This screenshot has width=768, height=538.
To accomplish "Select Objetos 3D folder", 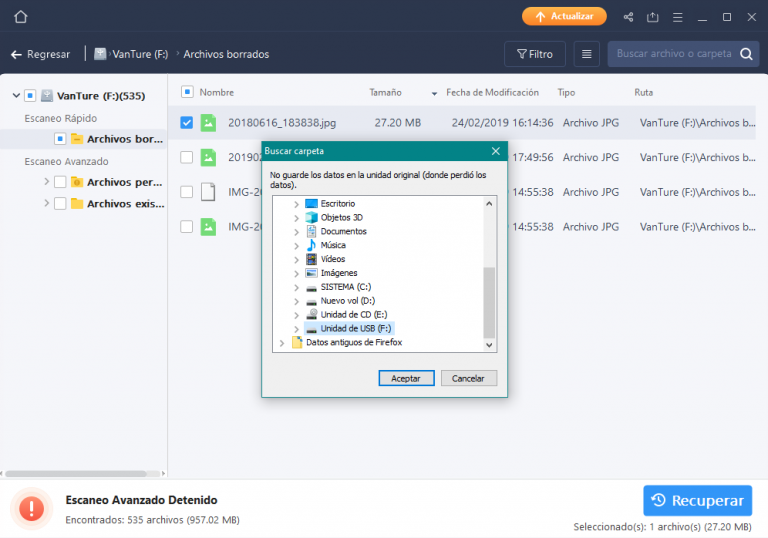I will 341,217.
